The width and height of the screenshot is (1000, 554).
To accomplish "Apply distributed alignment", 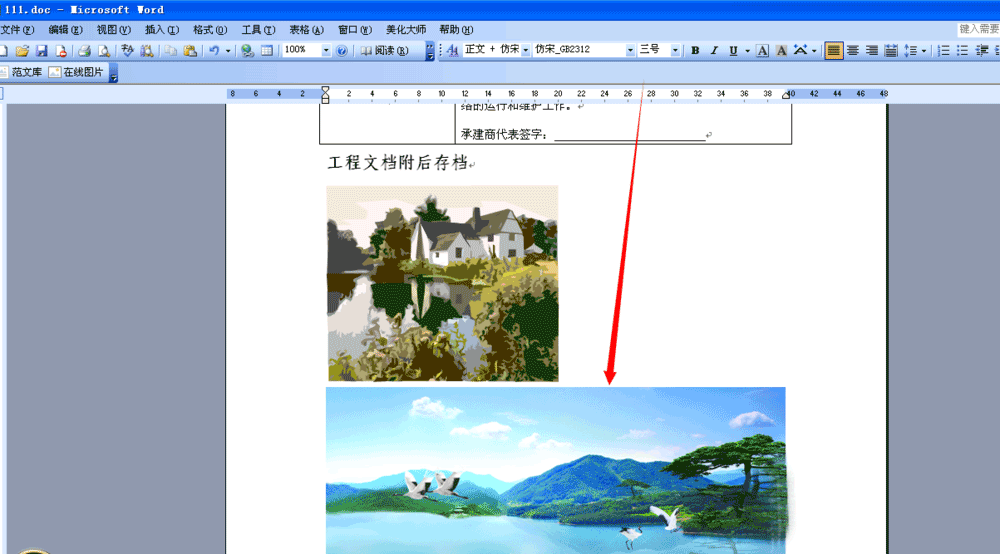I will click(891, 50).
